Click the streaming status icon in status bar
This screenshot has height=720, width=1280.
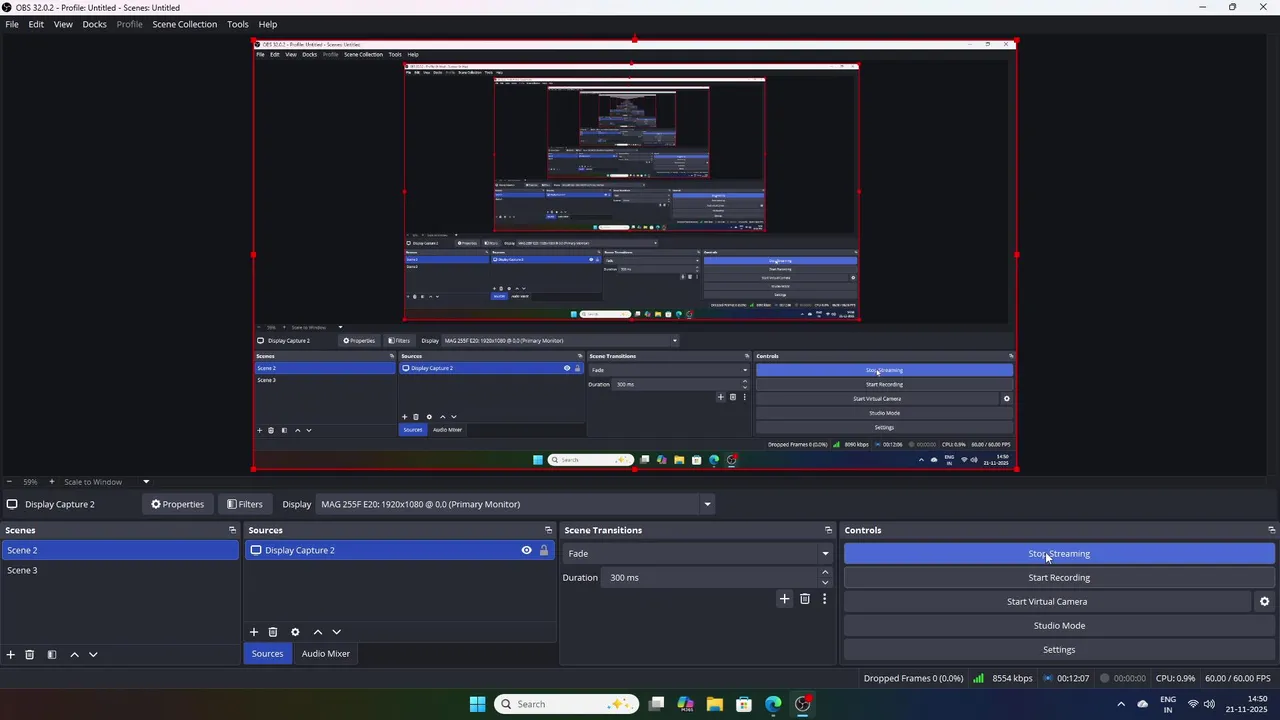coord(1047,678)
